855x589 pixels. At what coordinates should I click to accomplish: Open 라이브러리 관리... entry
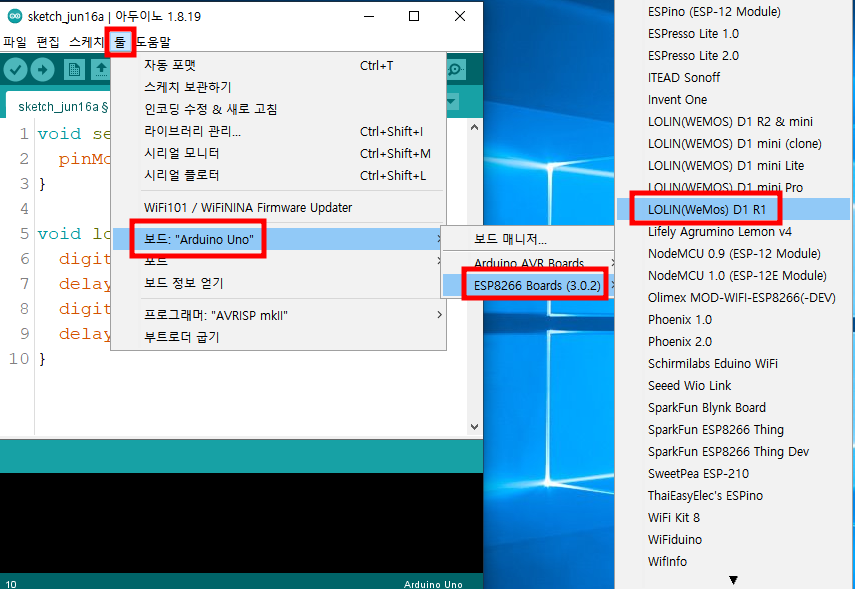pyautogui.click(x=279, y=131)
